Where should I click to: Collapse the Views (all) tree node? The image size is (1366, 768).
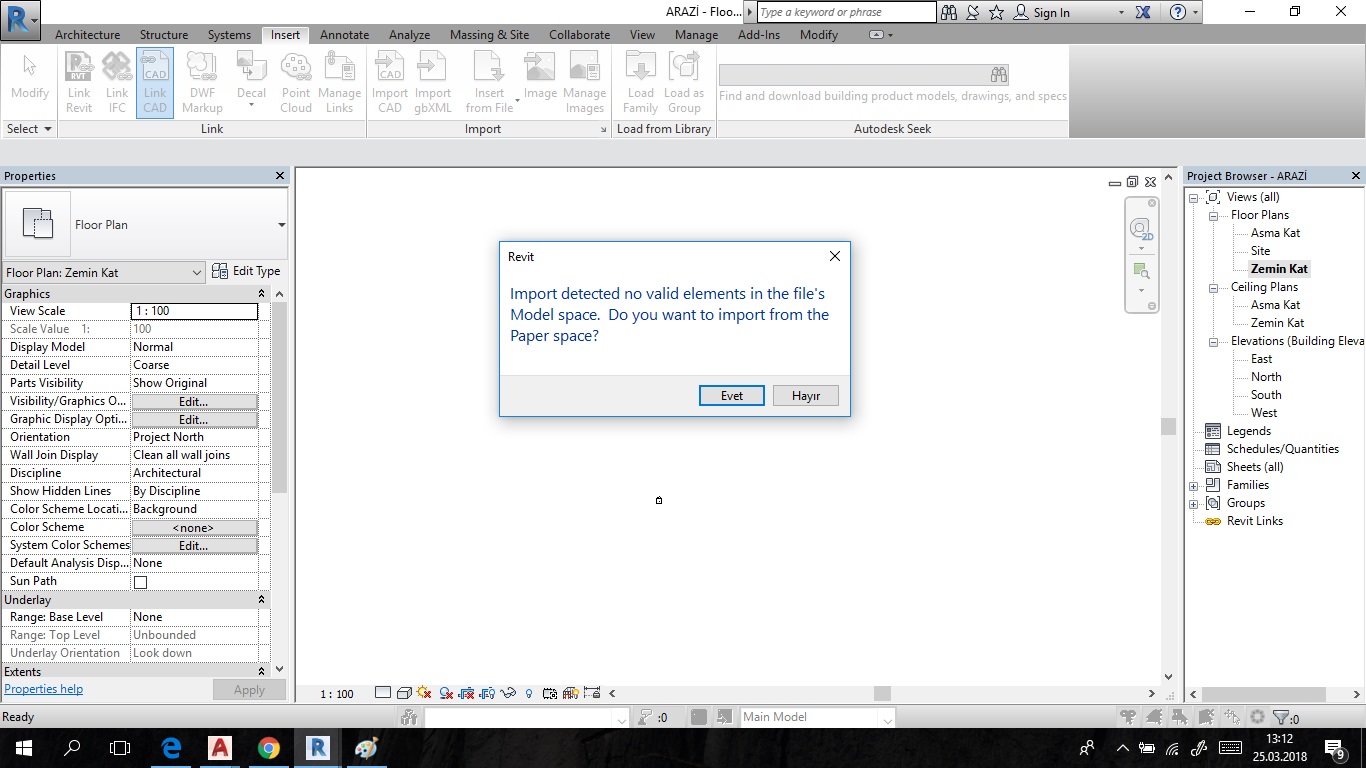[x=1194, y=197]
